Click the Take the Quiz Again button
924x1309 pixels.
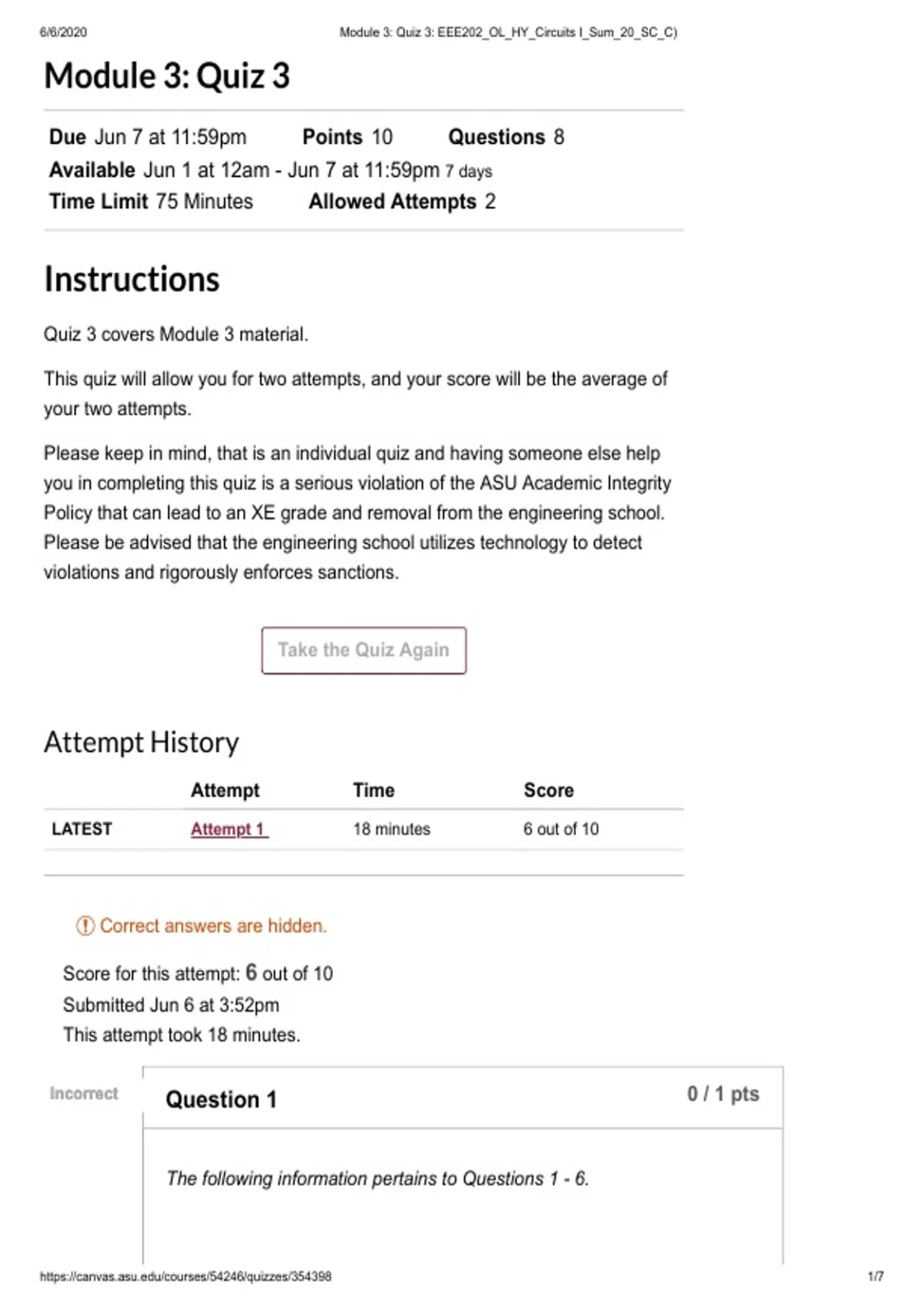[363, 651]
